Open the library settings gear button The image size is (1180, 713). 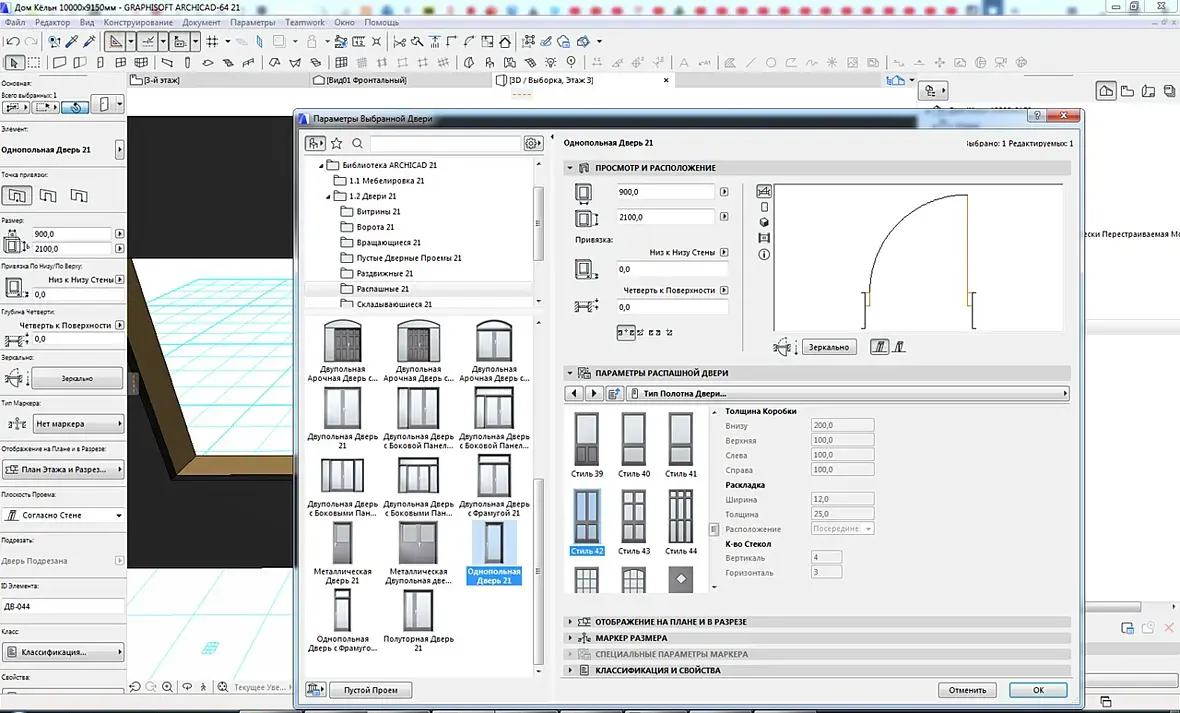pos(534,144)
